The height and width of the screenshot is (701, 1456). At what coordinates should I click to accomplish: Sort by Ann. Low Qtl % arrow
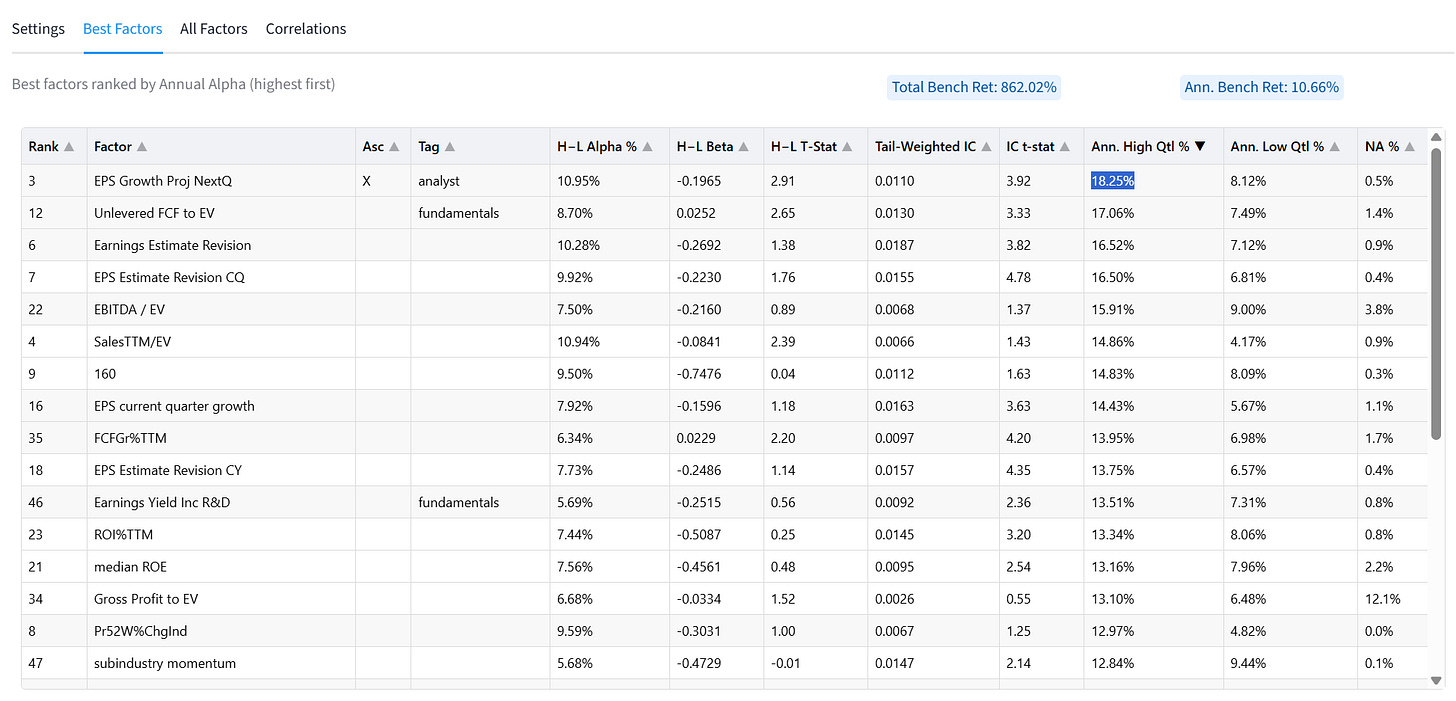click(x=1334, y=147)
